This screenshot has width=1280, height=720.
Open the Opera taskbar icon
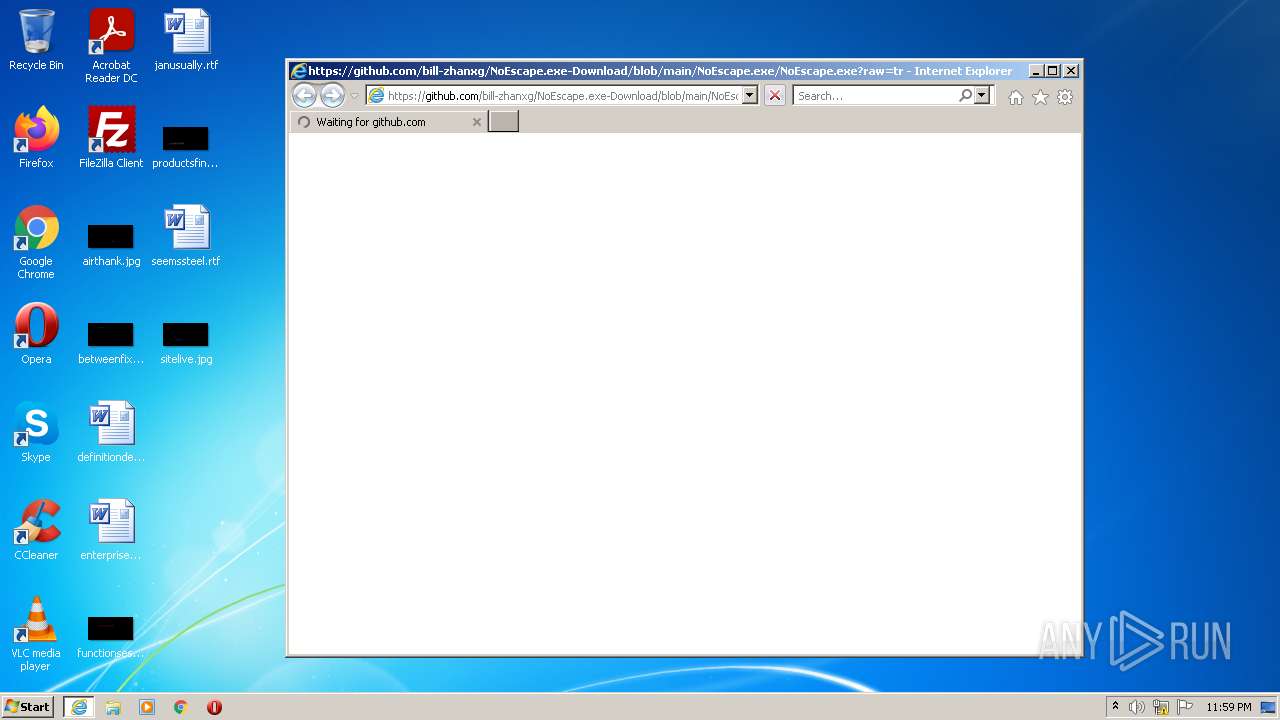214,707
